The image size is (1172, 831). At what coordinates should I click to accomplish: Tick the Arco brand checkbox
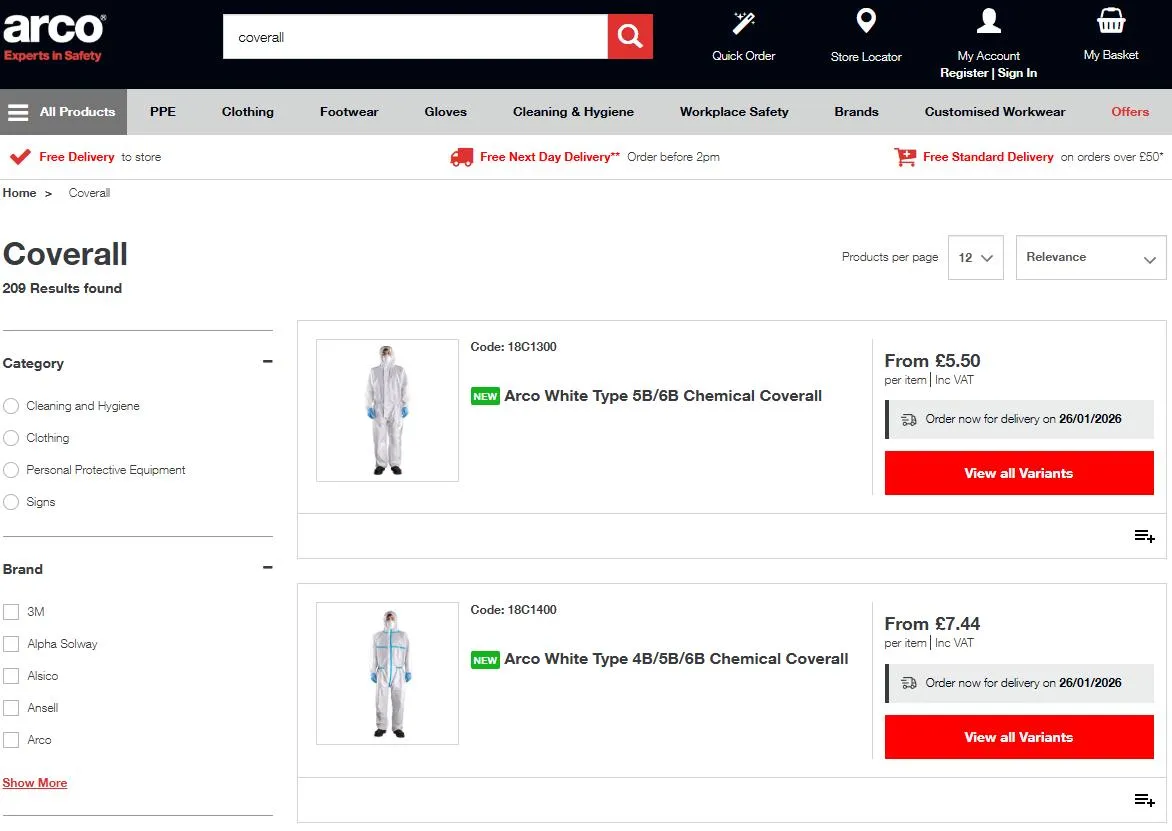(x=11, y=740)
